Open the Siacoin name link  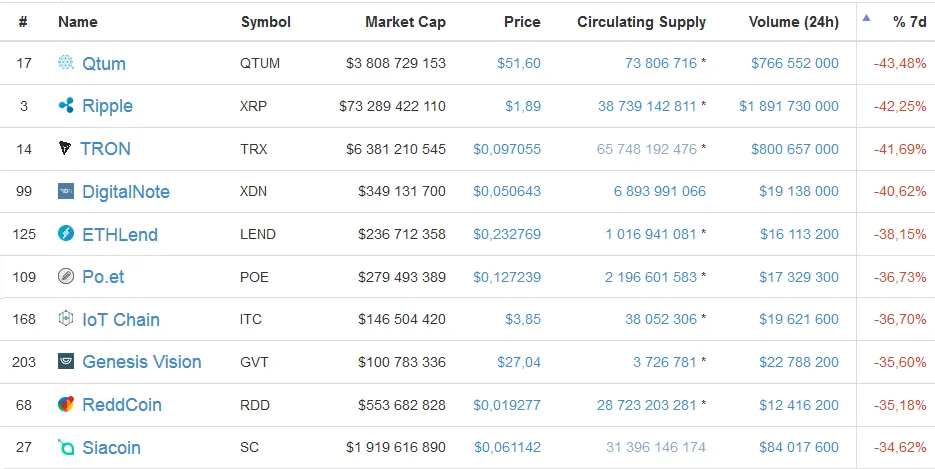pyautogui.click(x=112, y=448)
